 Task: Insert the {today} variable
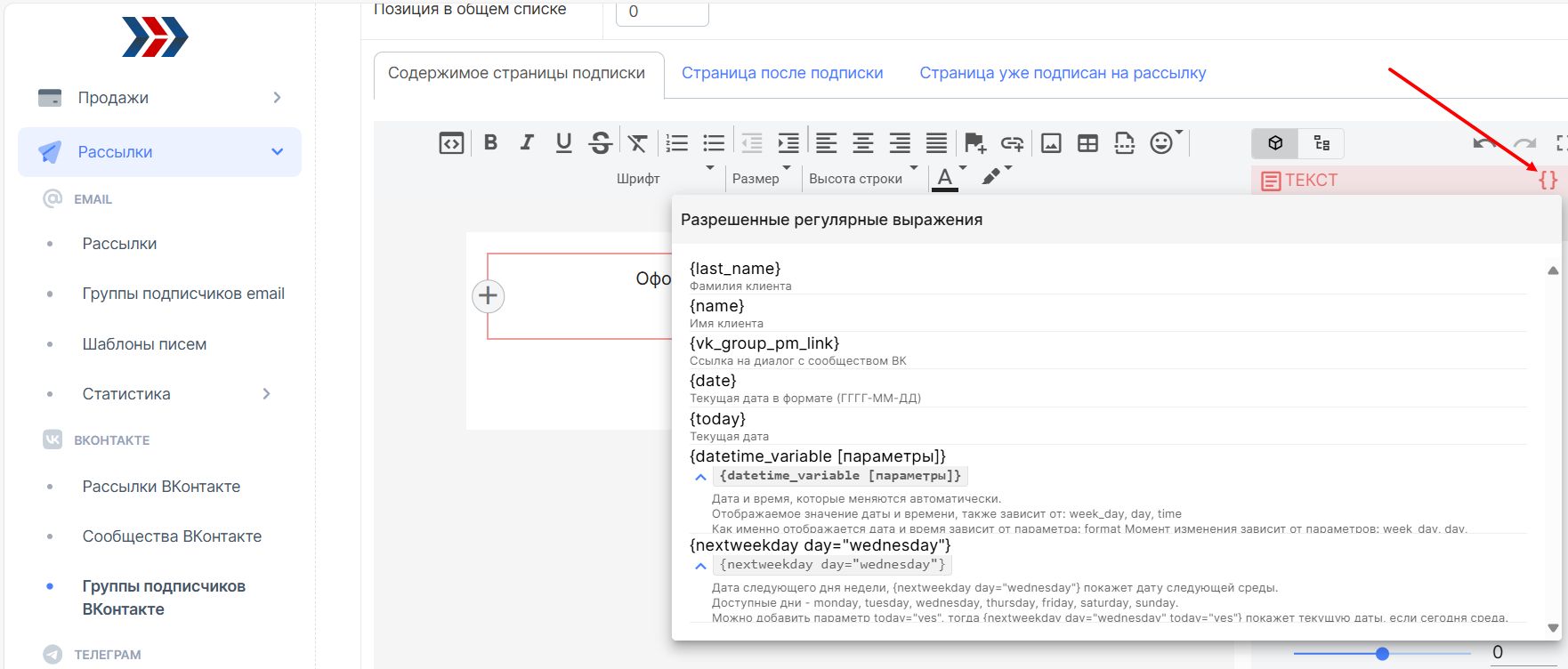point(717,419)
